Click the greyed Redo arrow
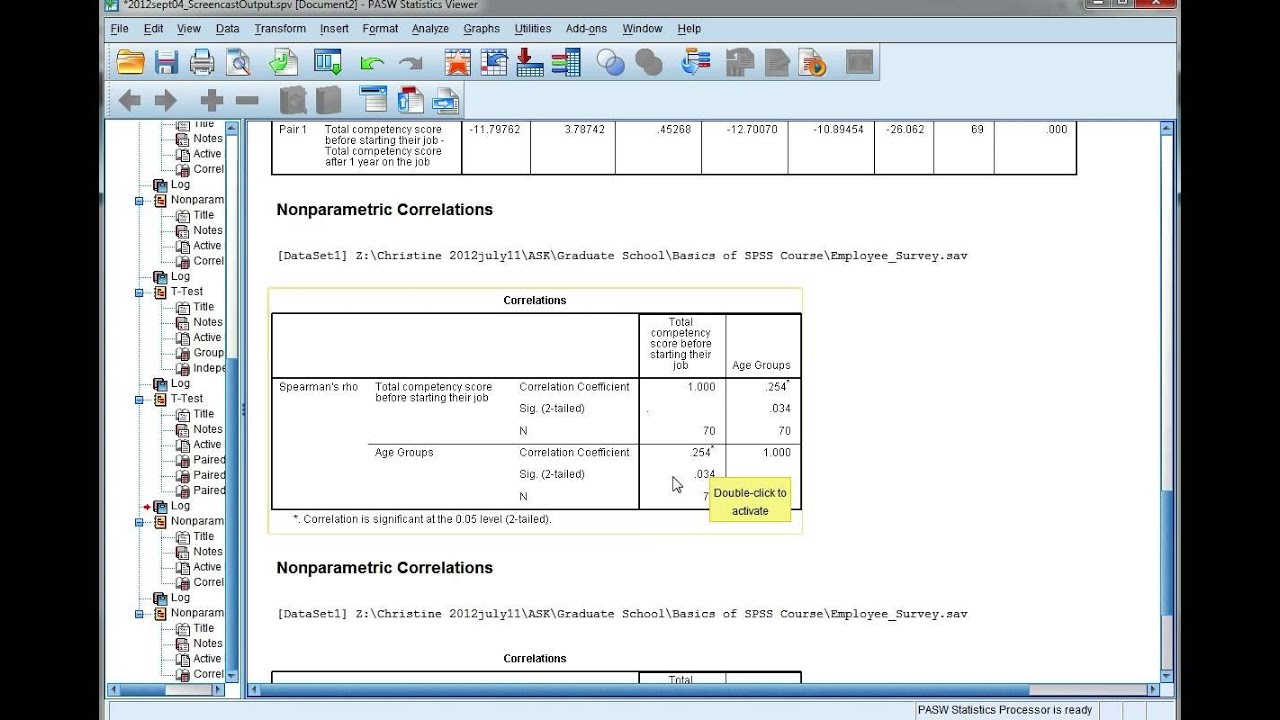1280x720 pixels. click(x=410, y=64)
